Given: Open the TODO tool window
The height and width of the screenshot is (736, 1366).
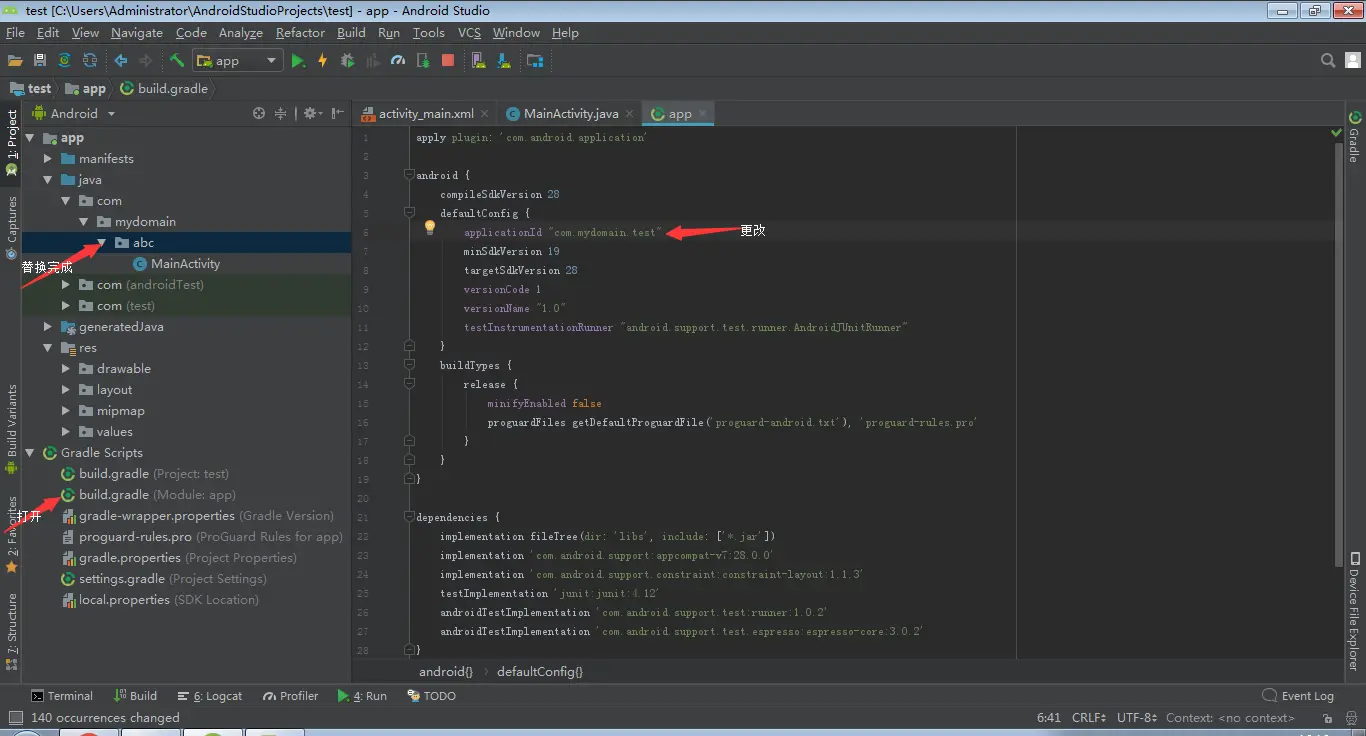Looking at the screenshot, I should 432,696.
